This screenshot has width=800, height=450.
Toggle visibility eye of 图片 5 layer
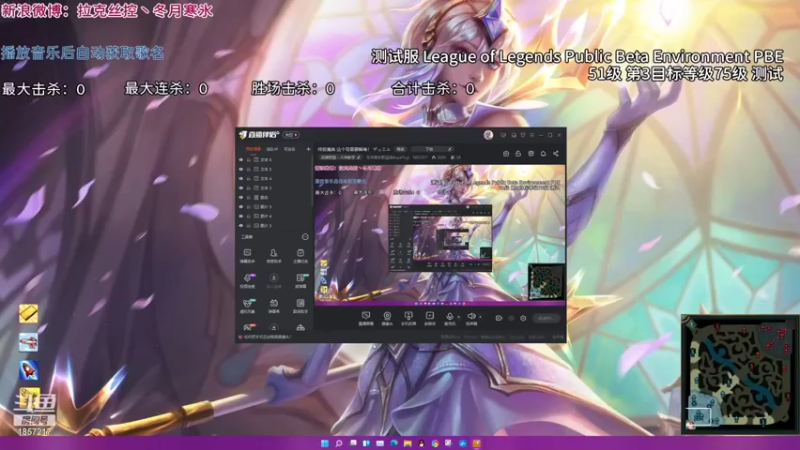(x=241, y=207)
